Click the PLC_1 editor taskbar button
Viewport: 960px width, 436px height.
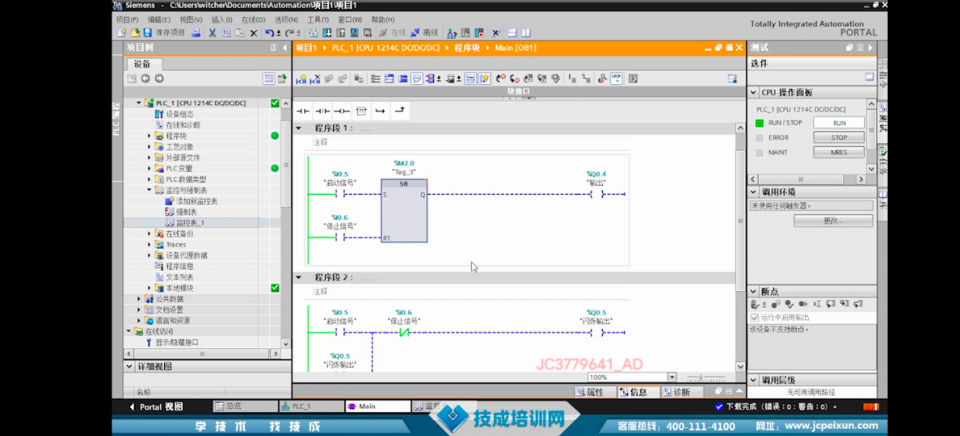pos(311,406)
